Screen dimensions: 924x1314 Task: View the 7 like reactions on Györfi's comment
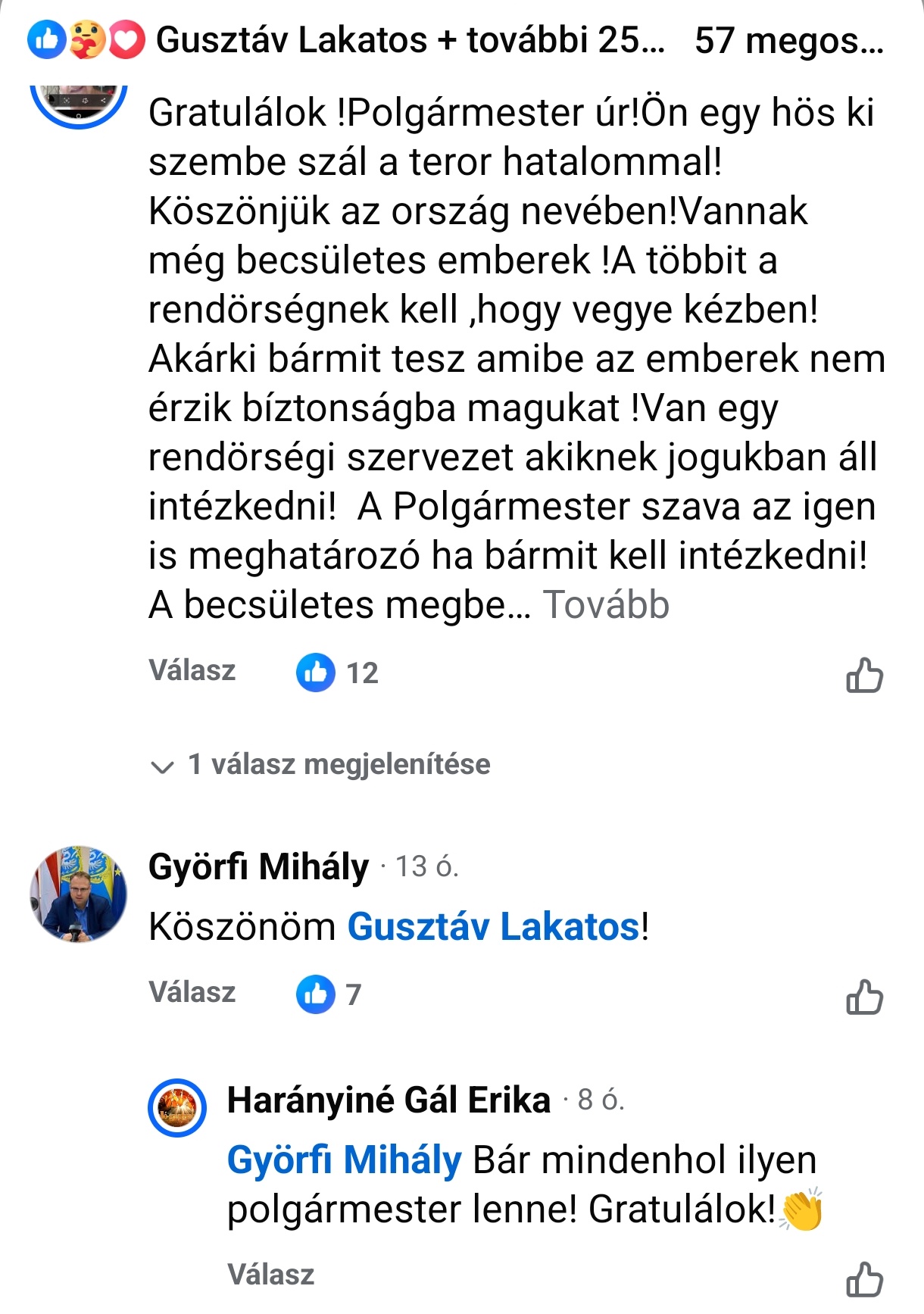pyautogui.click(x=329, y=994)
